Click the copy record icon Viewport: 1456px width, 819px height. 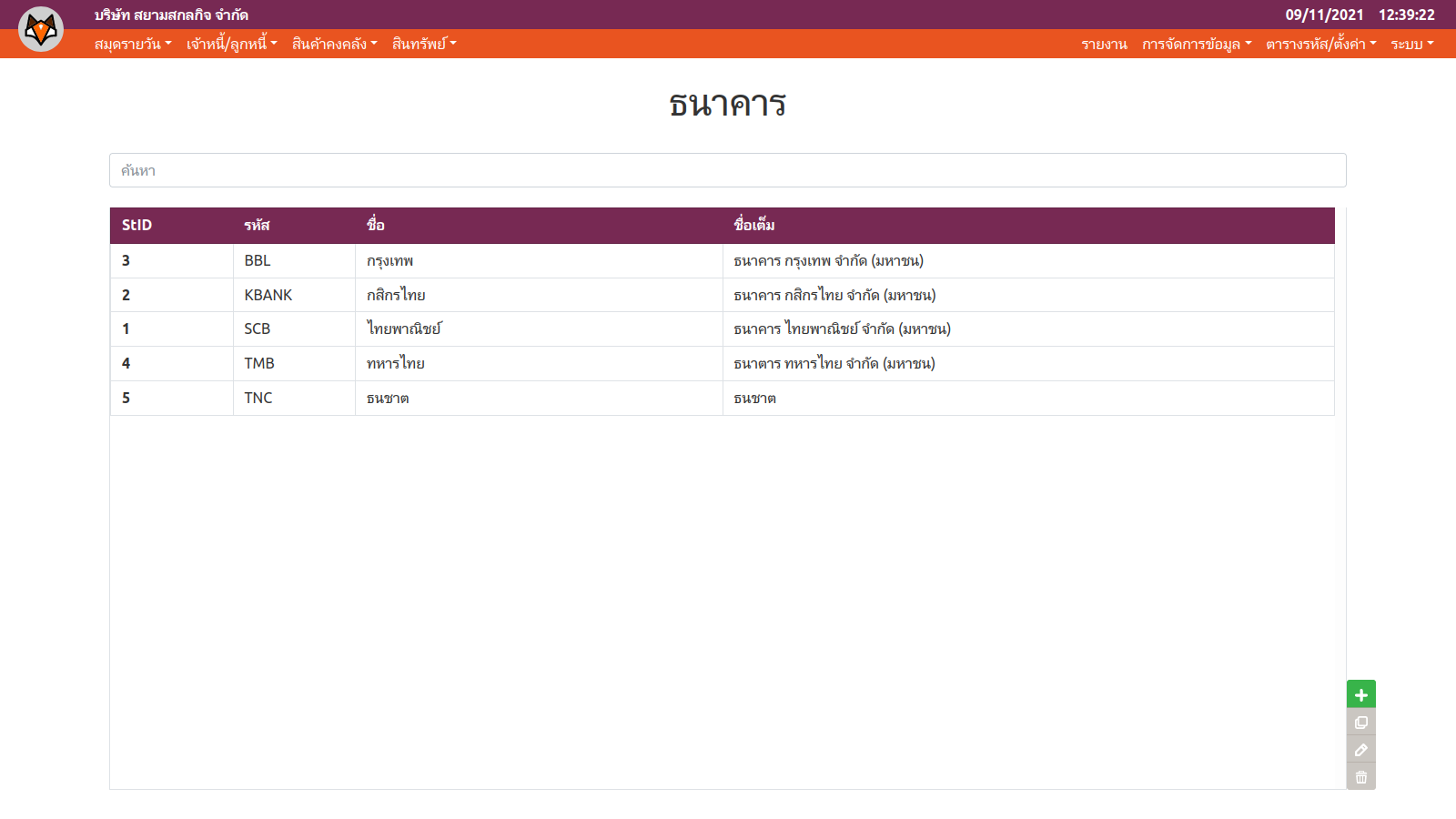(1361, 723)
